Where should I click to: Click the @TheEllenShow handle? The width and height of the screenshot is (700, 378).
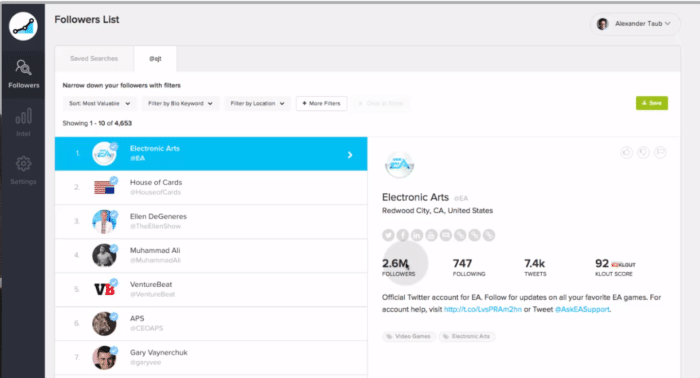(x=155, y=226)
